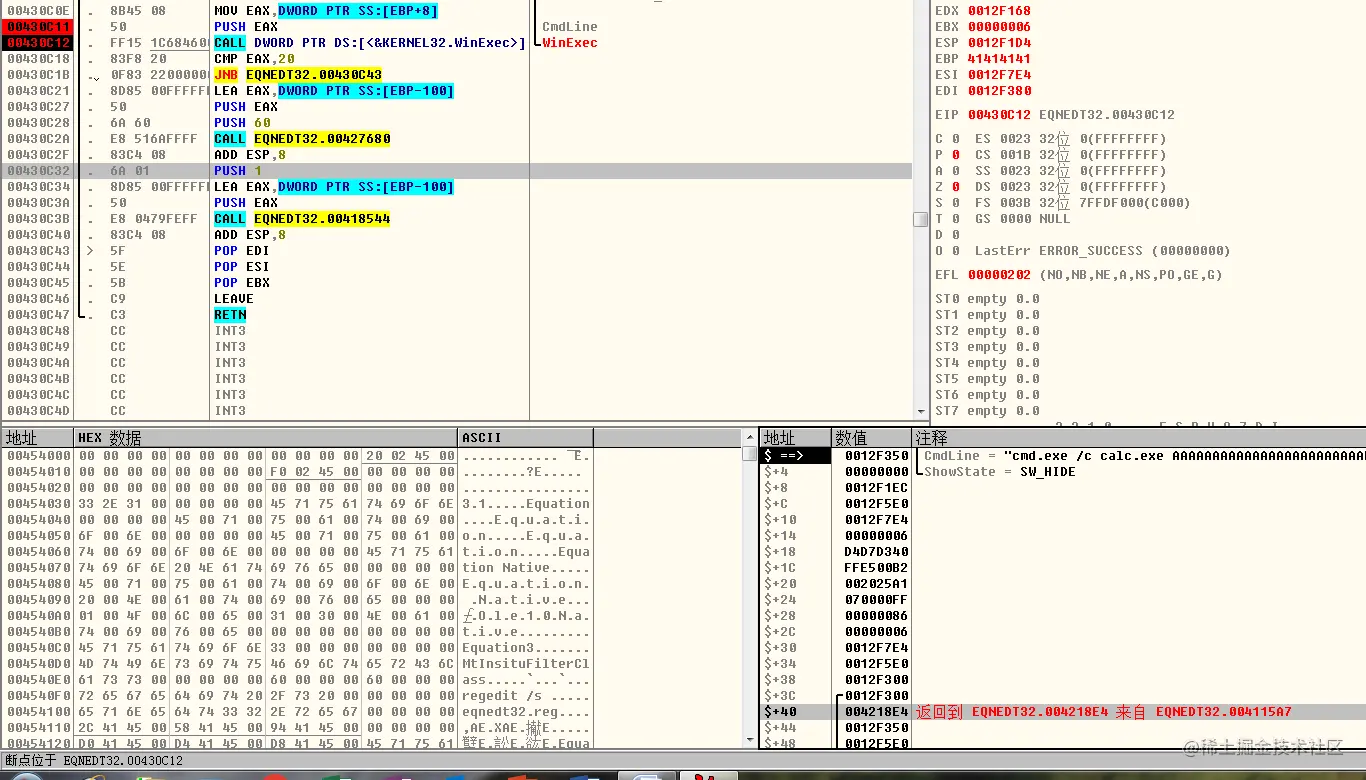Viewport: 1366px width, 780px height.
Task: Click the 地址 header in dump pane
Action: (38, 438)
